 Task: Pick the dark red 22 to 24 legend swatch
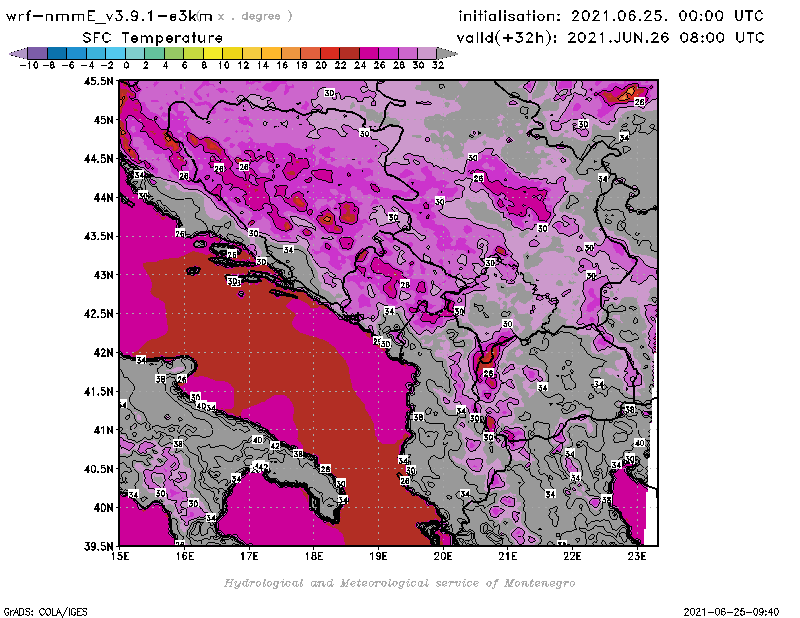(x=349, y=53)
